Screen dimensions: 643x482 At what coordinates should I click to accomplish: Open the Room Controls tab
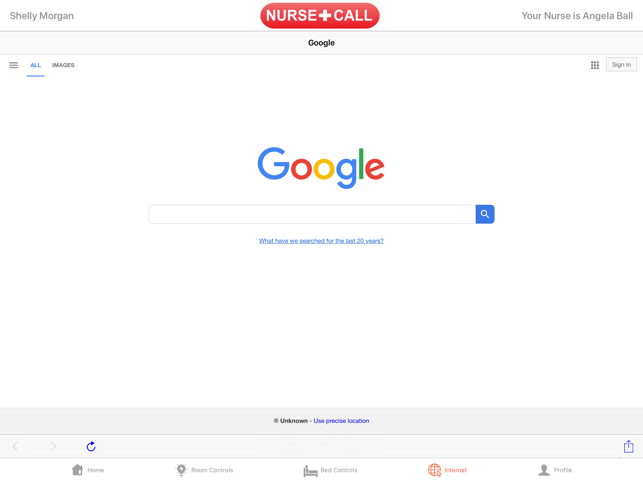pyautogui.click(x=204, y=470)
